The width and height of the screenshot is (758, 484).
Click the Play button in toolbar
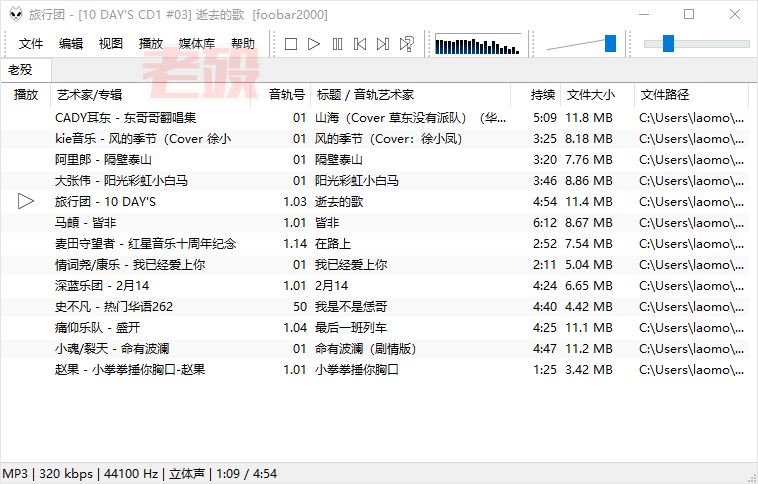(314, 44)
